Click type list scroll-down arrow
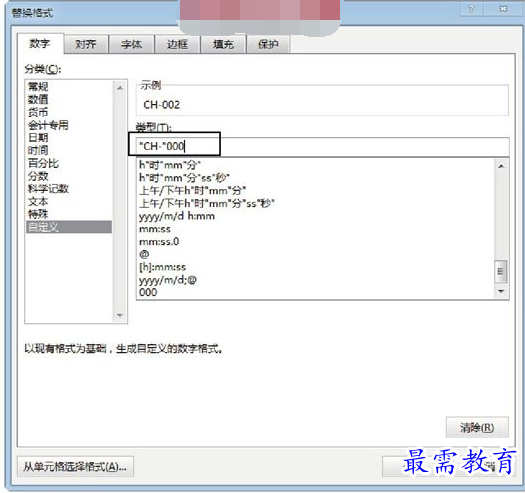Screen dimensions: 525x493 [x=501, y=291]
